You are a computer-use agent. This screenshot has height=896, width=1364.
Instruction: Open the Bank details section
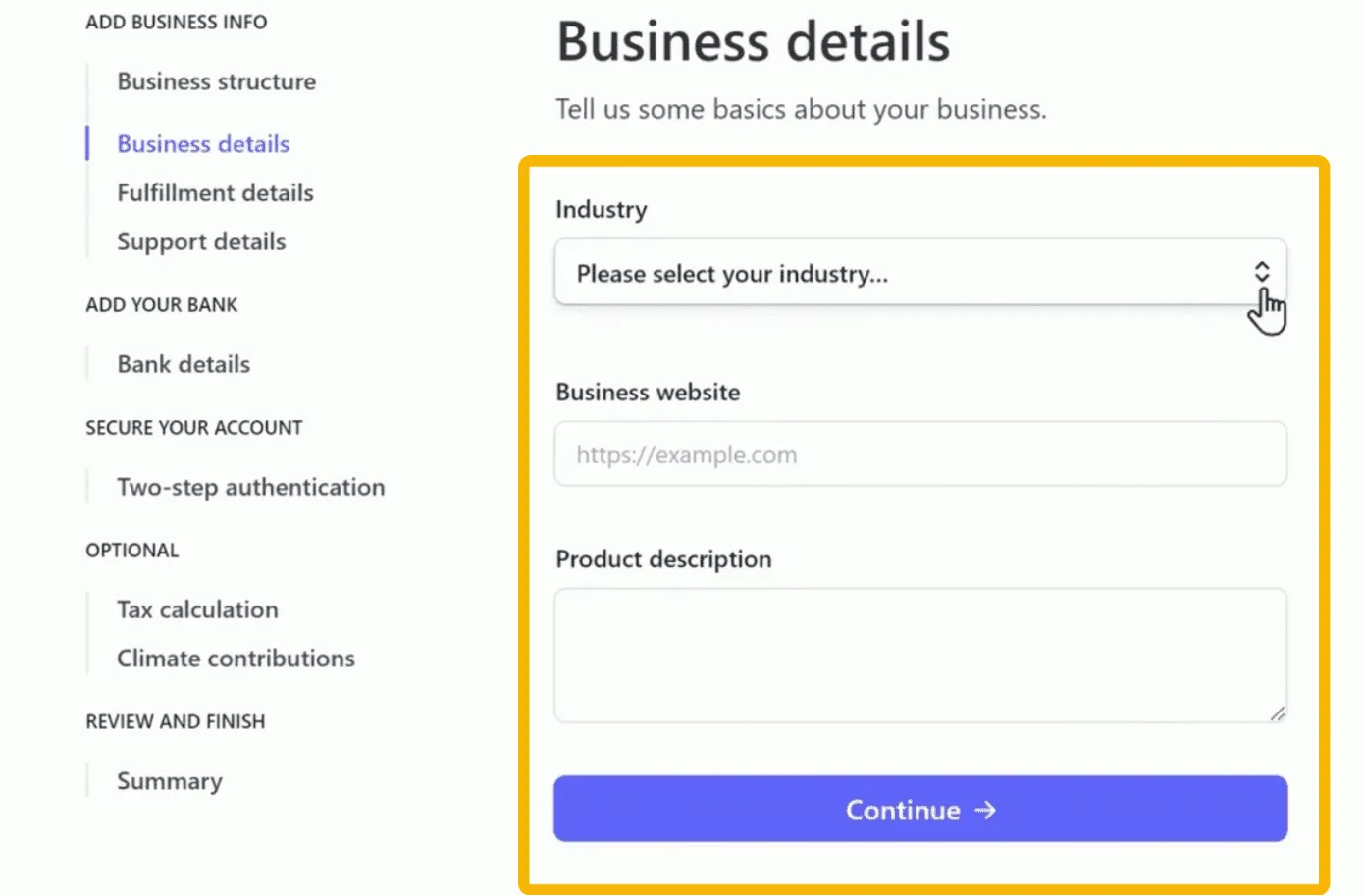(184, 365)
